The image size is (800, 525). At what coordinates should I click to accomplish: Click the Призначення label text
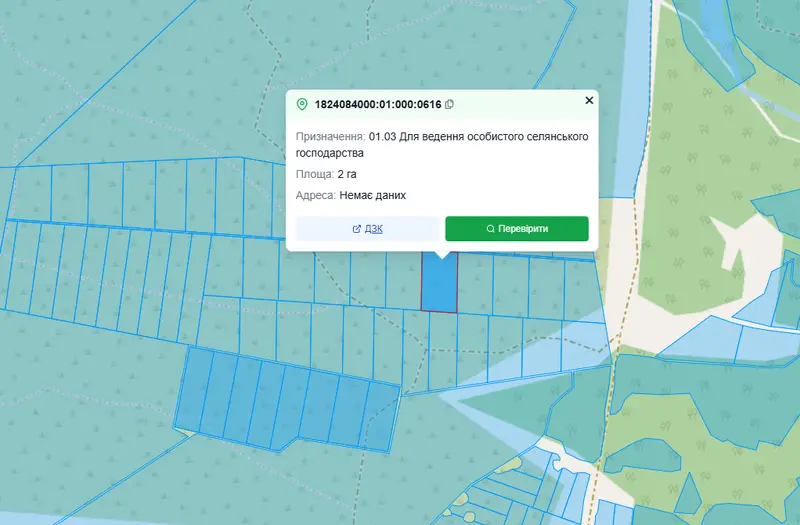pyautogui.click(x=331, y=137)
